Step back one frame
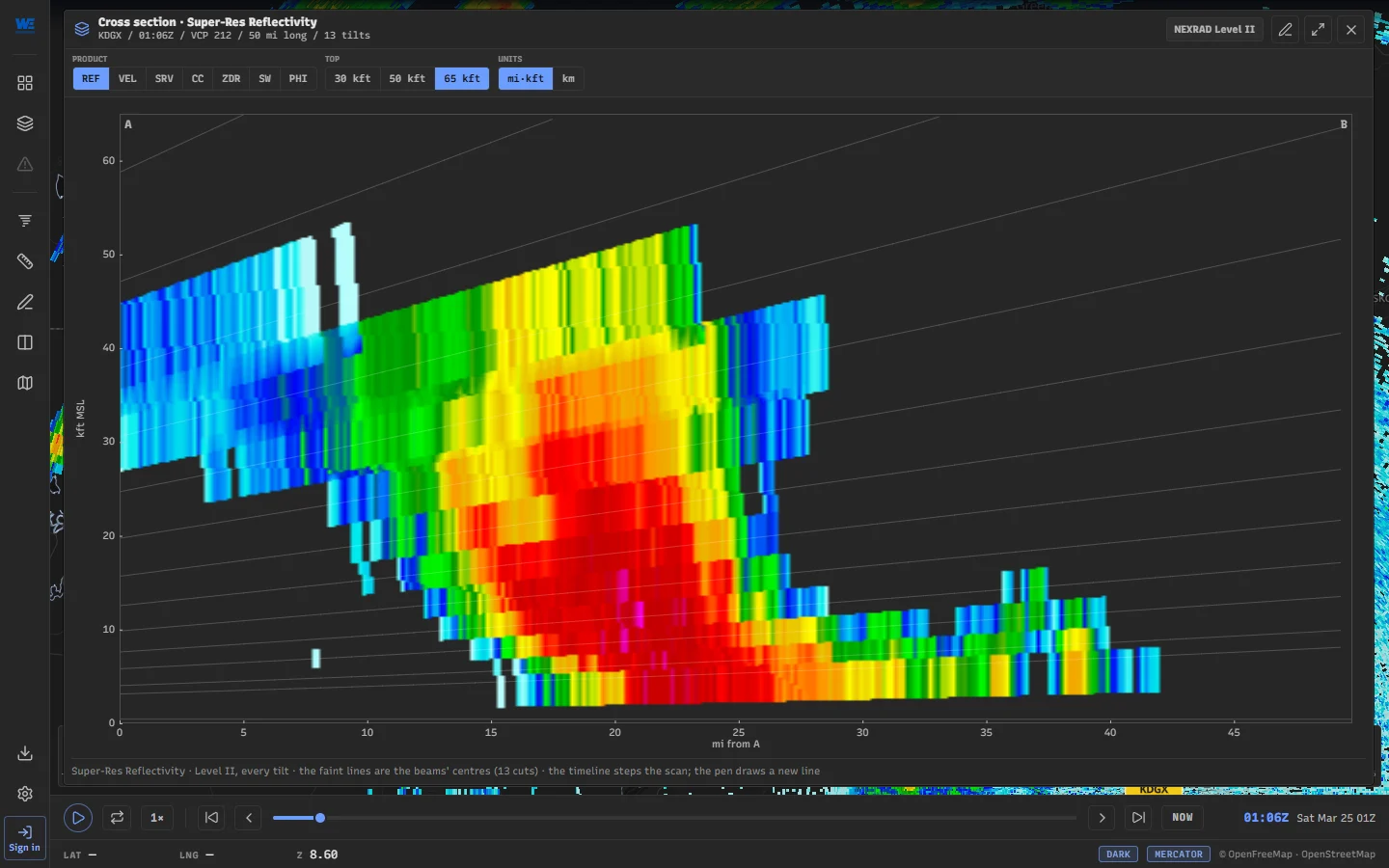The image size is (1389, 868). [x=249, y=818]
